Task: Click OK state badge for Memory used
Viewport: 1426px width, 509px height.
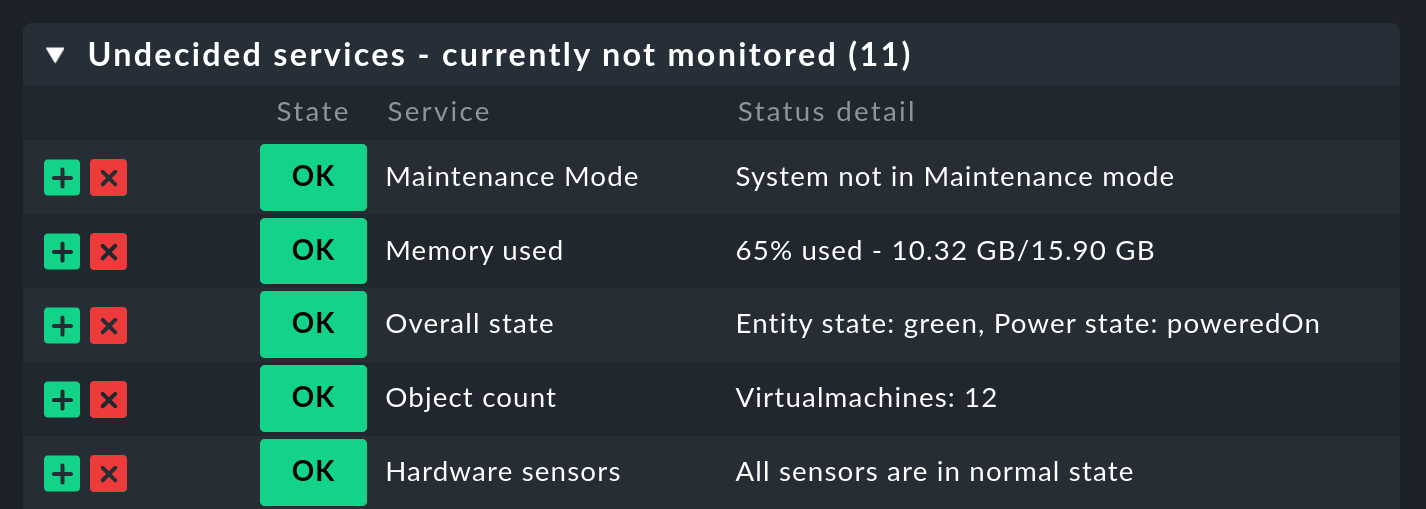Action: (313, 251)
